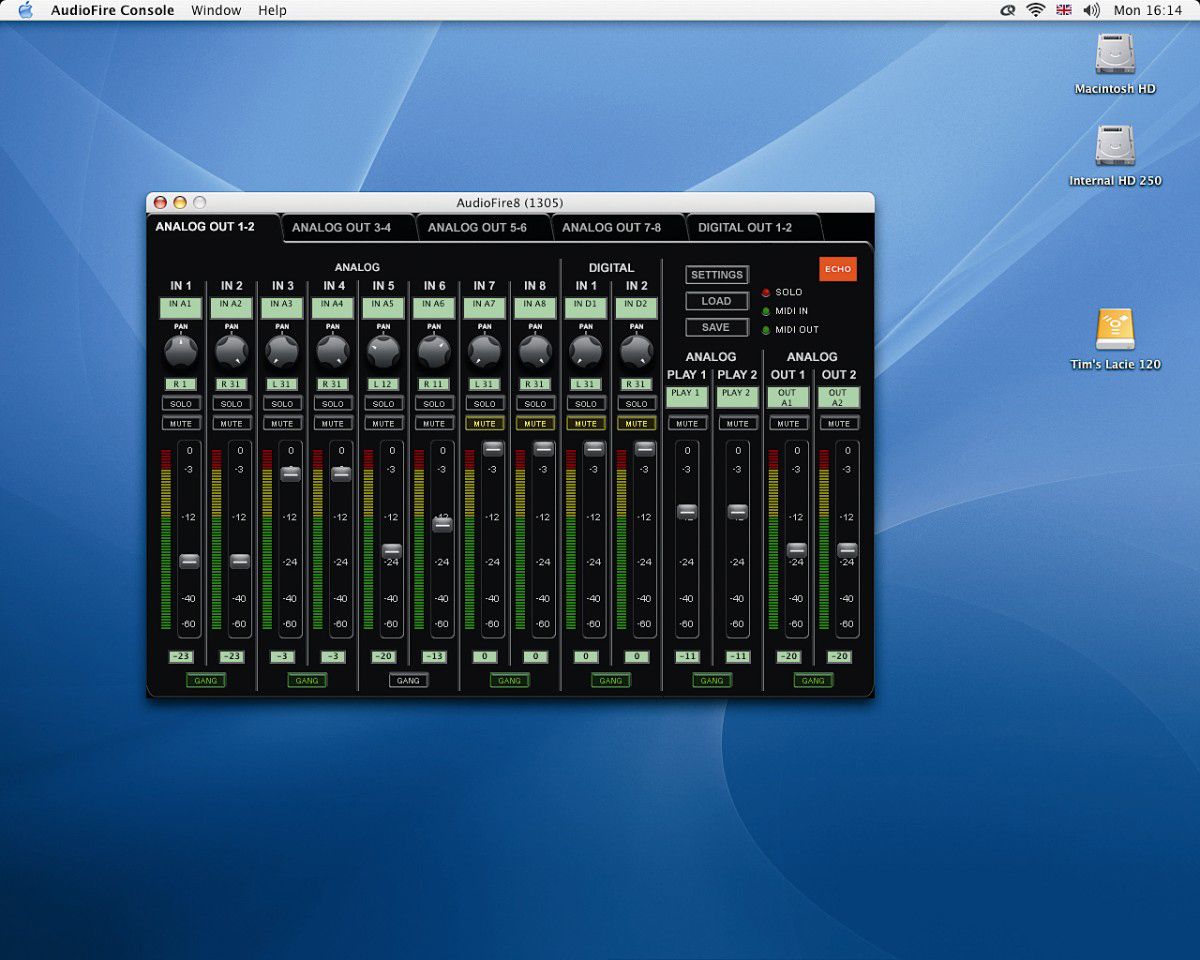
Task: Click the L 12 pan value under IN 5
Action: 384,384
